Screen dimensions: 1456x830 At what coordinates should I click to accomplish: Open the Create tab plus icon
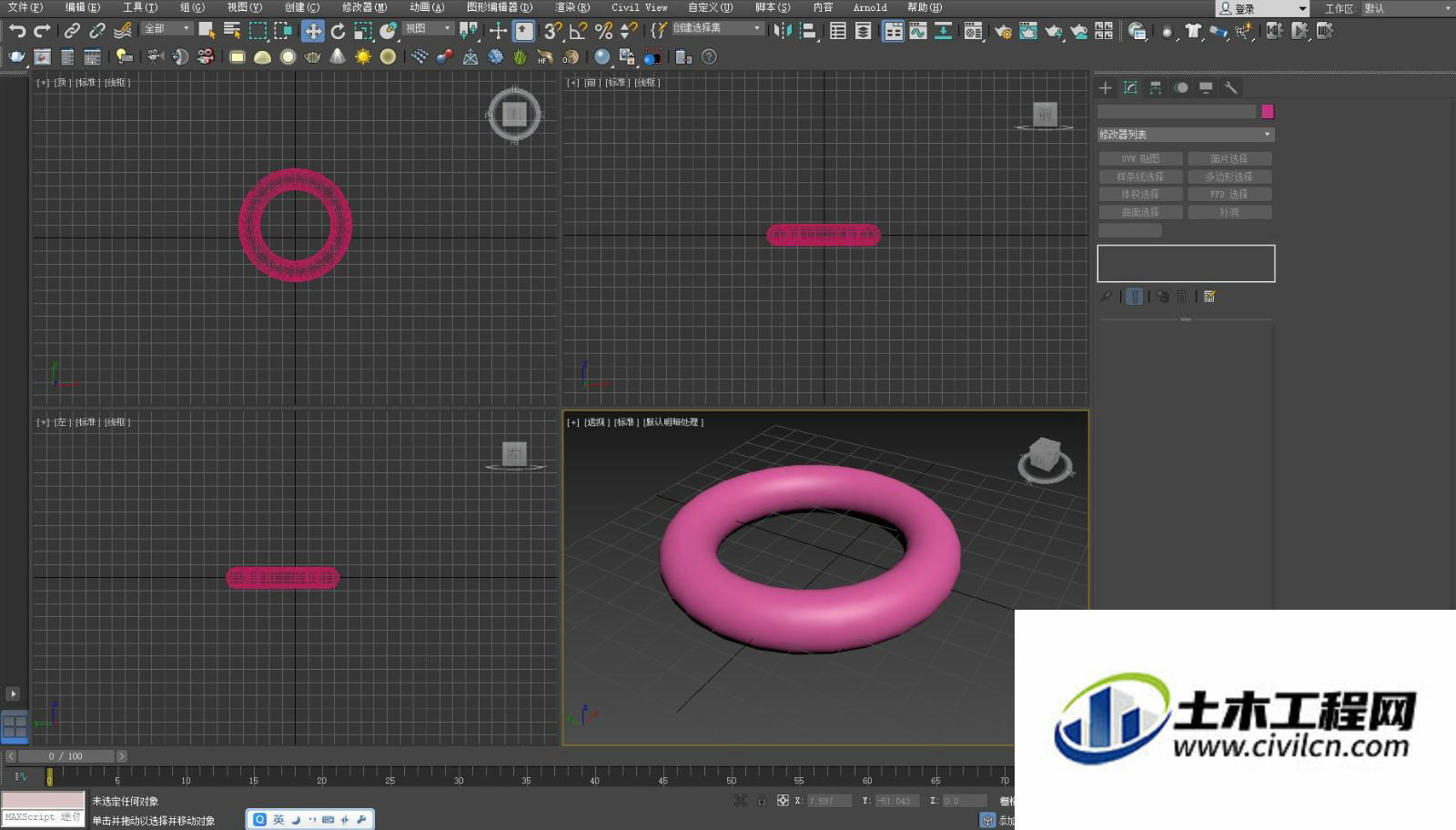[1106, 87]
